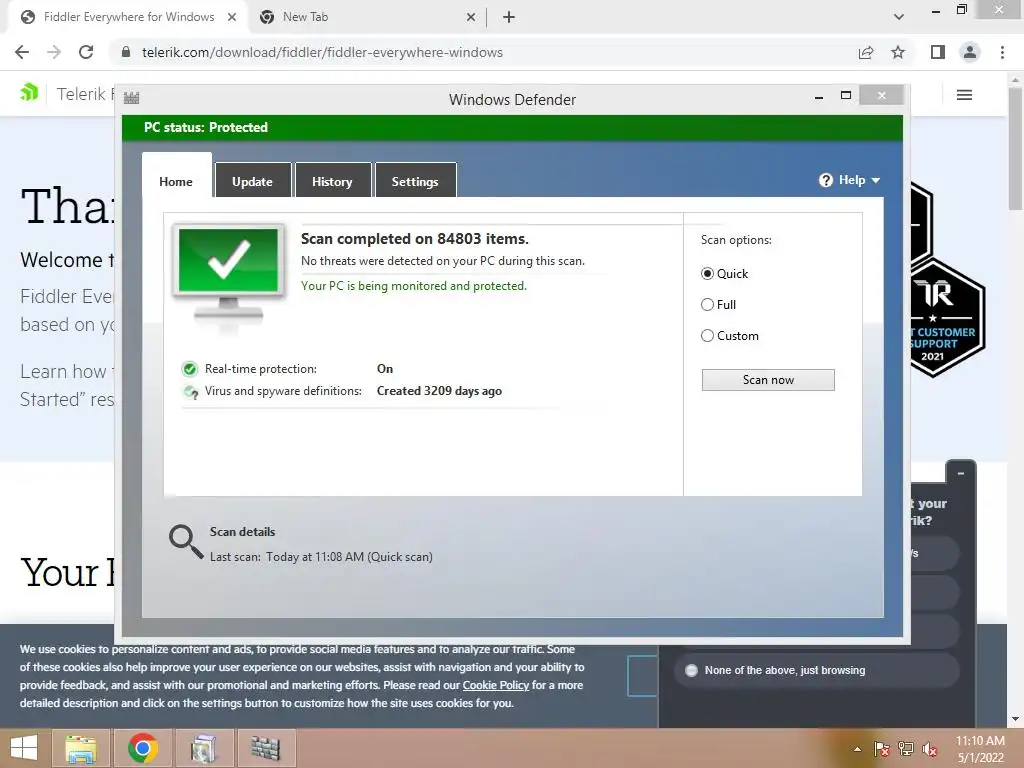Click the Windows Defender taskbar icon
Viewport: 1024px width, 768px height.
pyautogui.click(x=265, y=748)
